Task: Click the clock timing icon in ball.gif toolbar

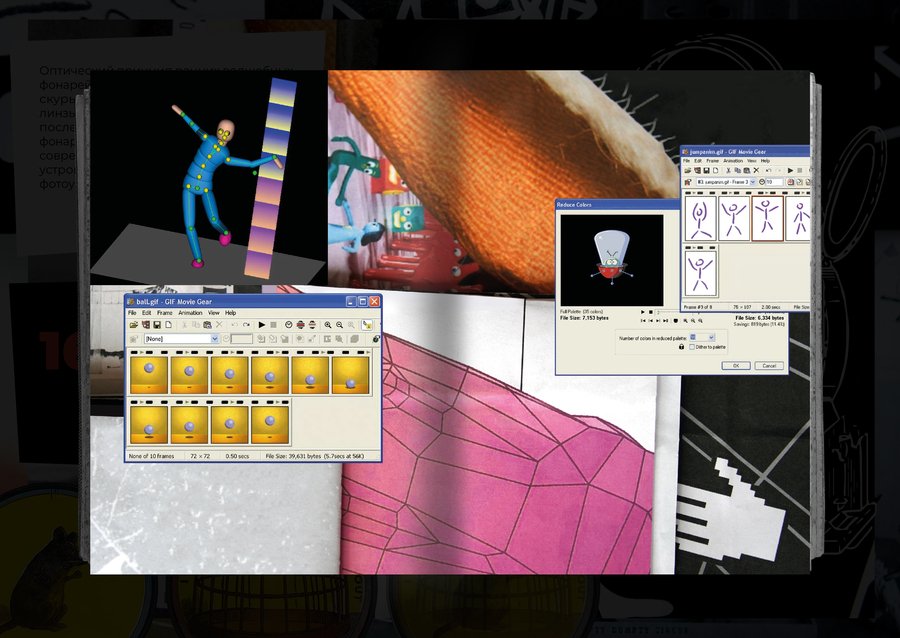Action: (x=288, y=325)
